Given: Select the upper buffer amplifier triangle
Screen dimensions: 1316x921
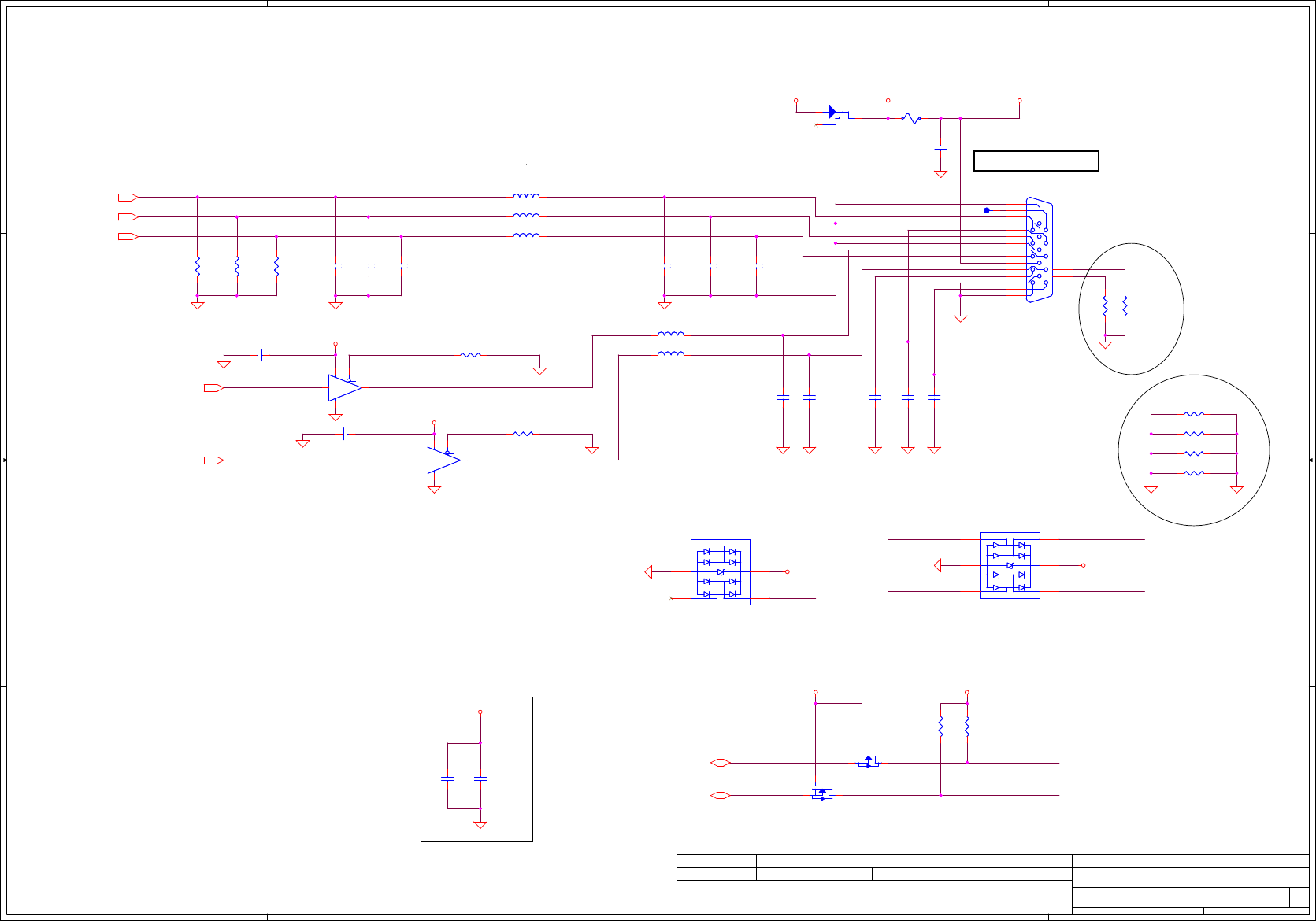Looking at the screenshot, I should (345, 388).
